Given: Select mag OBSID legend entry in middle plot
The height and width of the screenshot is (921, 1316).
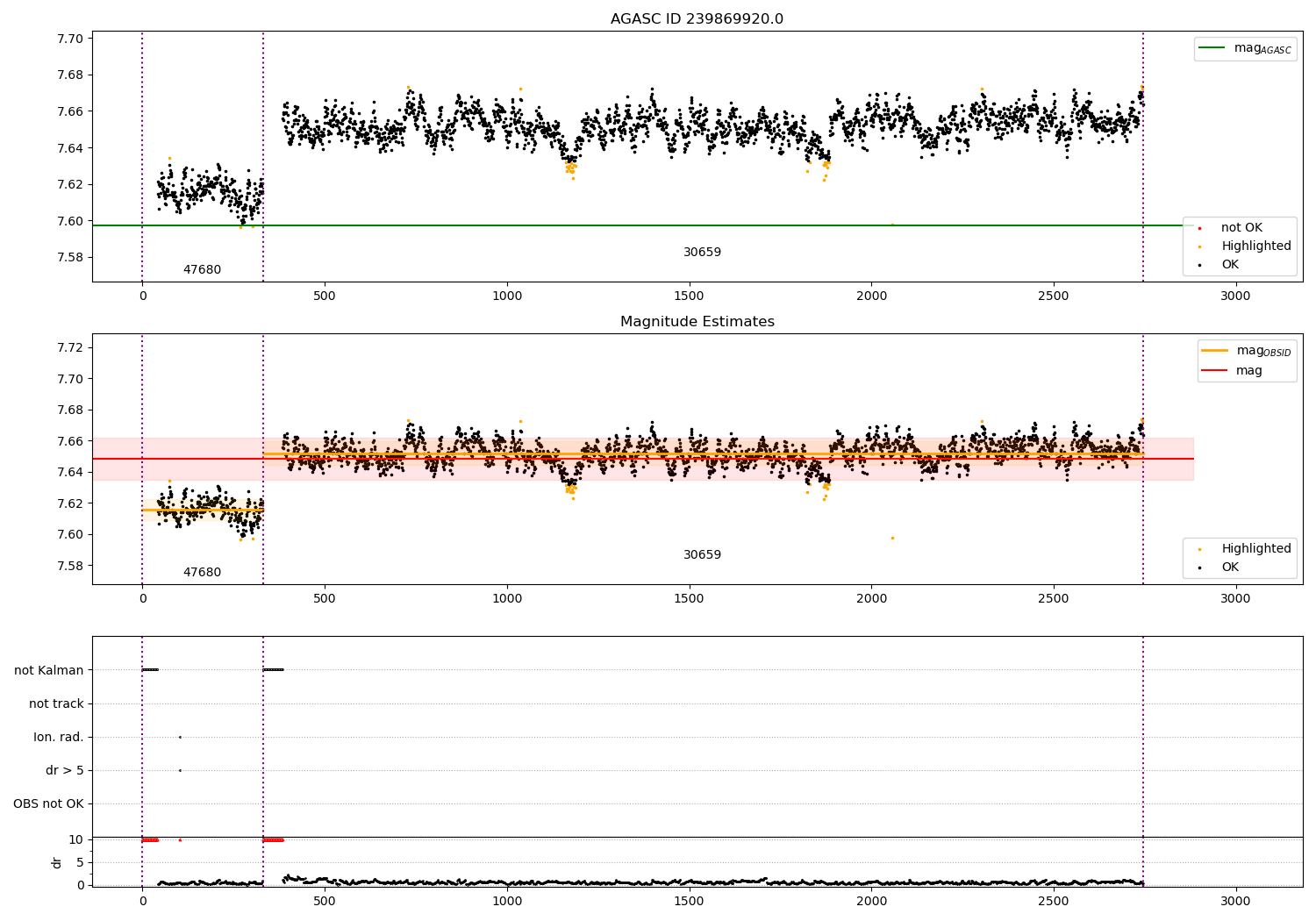Looking at the screenshot, I should [x=1247, y=351].
